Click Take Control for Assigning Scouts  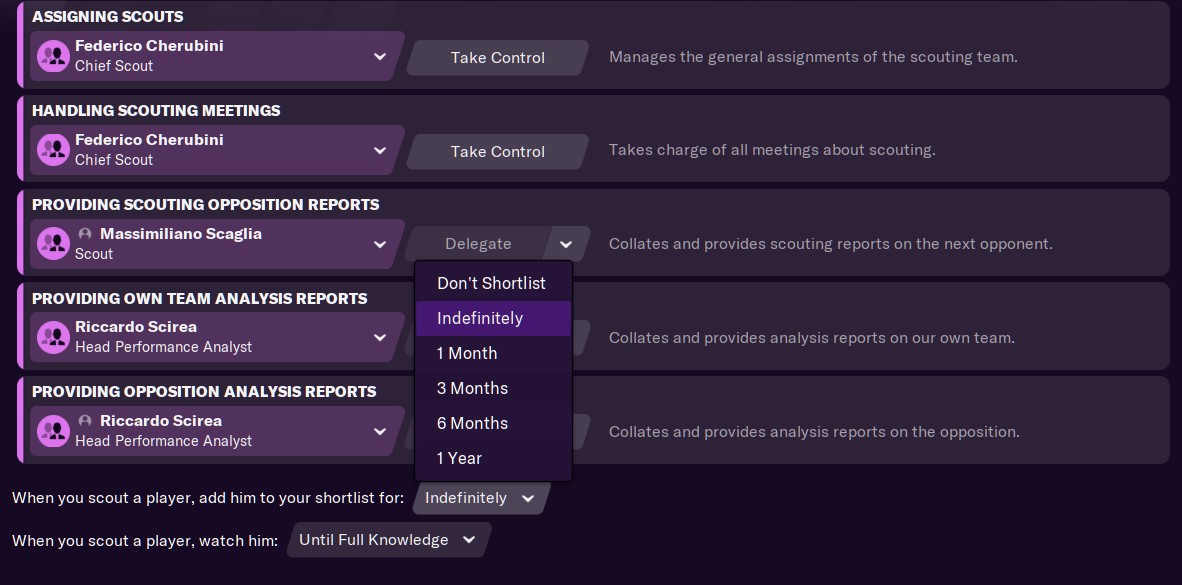pos(497,57)
